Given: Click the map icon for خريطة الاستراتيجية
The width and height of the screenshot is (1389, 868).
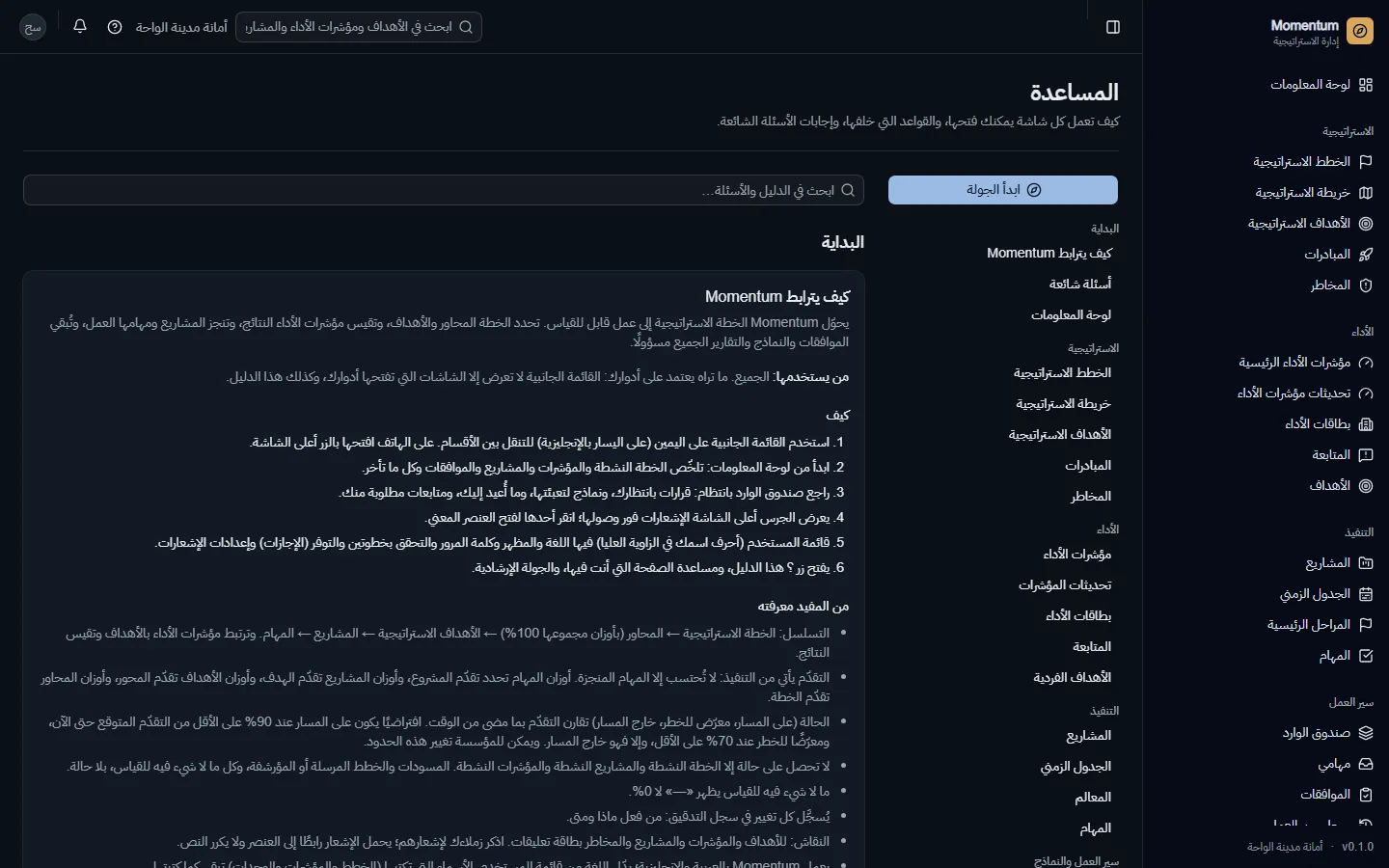Looking at the screenshot, I should pos(1366,193).
